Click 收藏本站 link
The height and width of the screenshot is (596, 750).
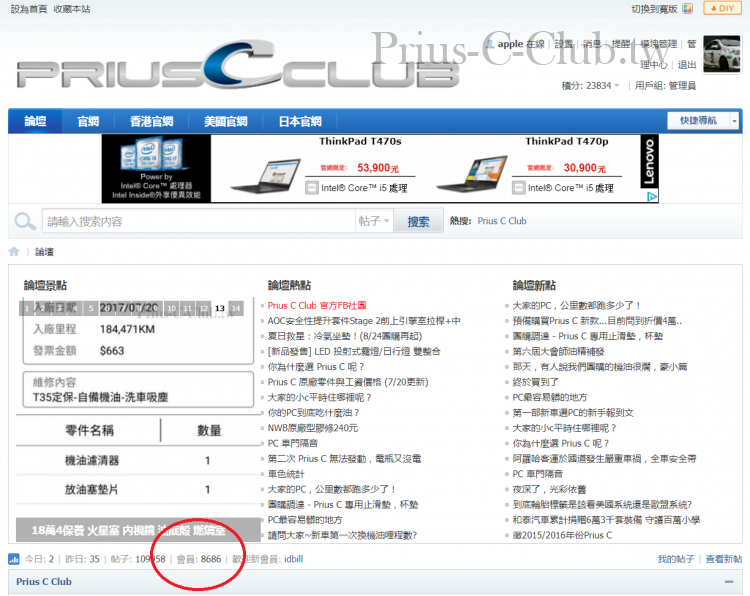click(x=72, y=9)
